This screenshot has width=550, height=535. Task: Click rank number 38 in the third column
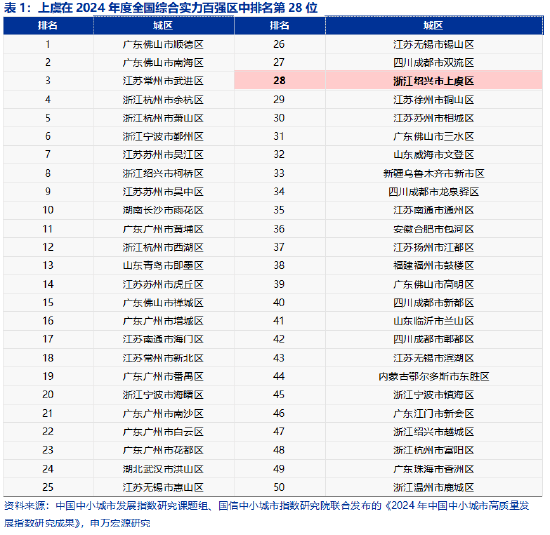point(279,265)
